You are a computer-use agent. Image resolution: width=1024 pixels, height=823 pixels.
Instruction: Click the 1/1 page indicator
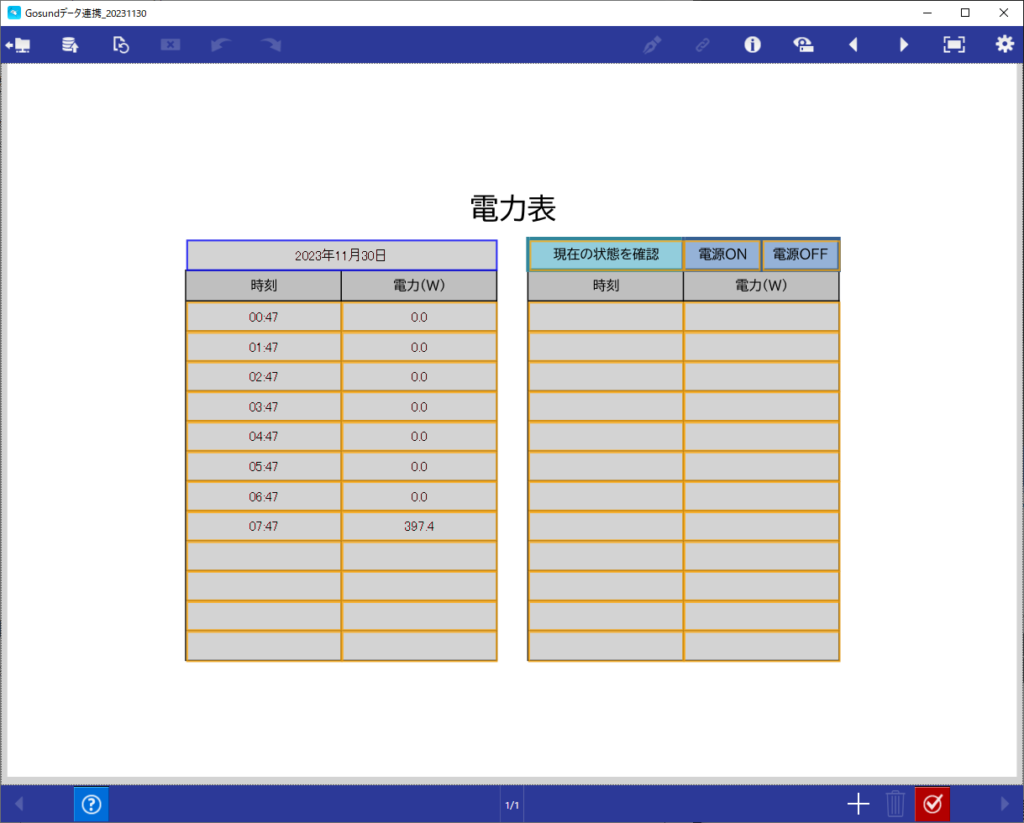click(x=512, y=805)
